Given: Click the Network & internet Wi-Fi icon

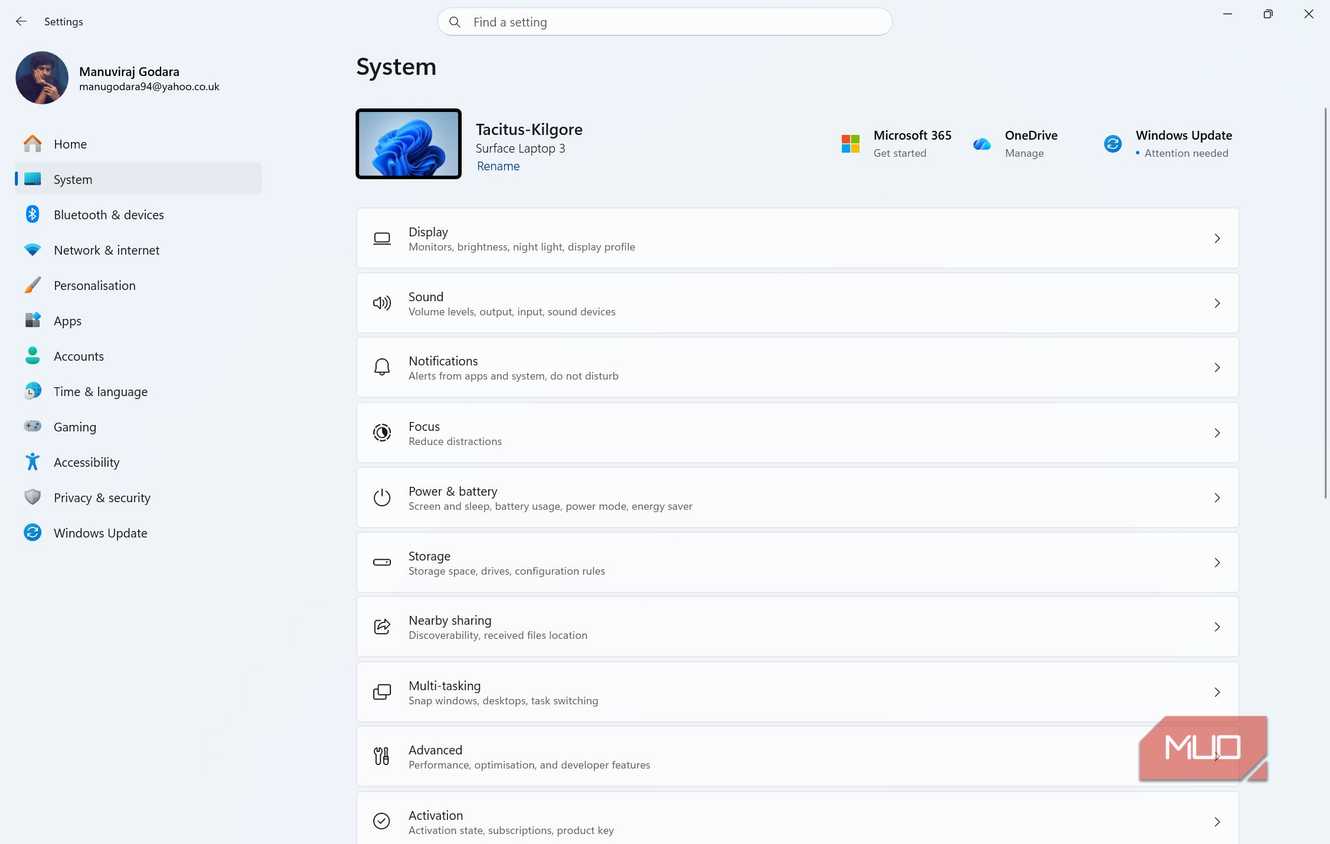Looking at the screenshot, I should tap(33, 250).
